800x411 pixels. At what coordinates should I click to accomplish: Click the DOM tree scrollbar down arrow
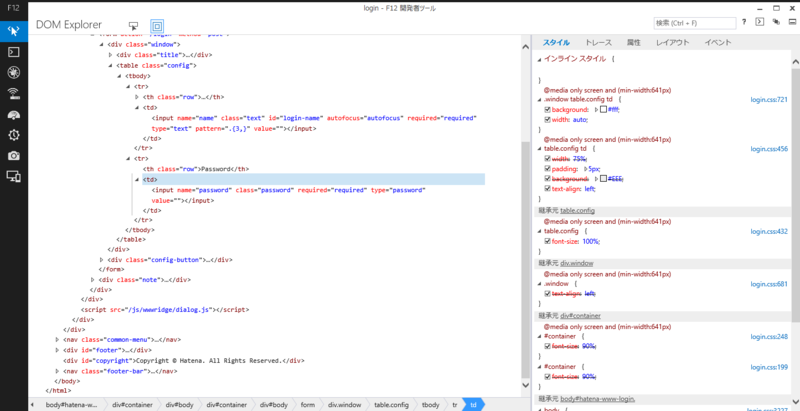(x=526, y=385)
